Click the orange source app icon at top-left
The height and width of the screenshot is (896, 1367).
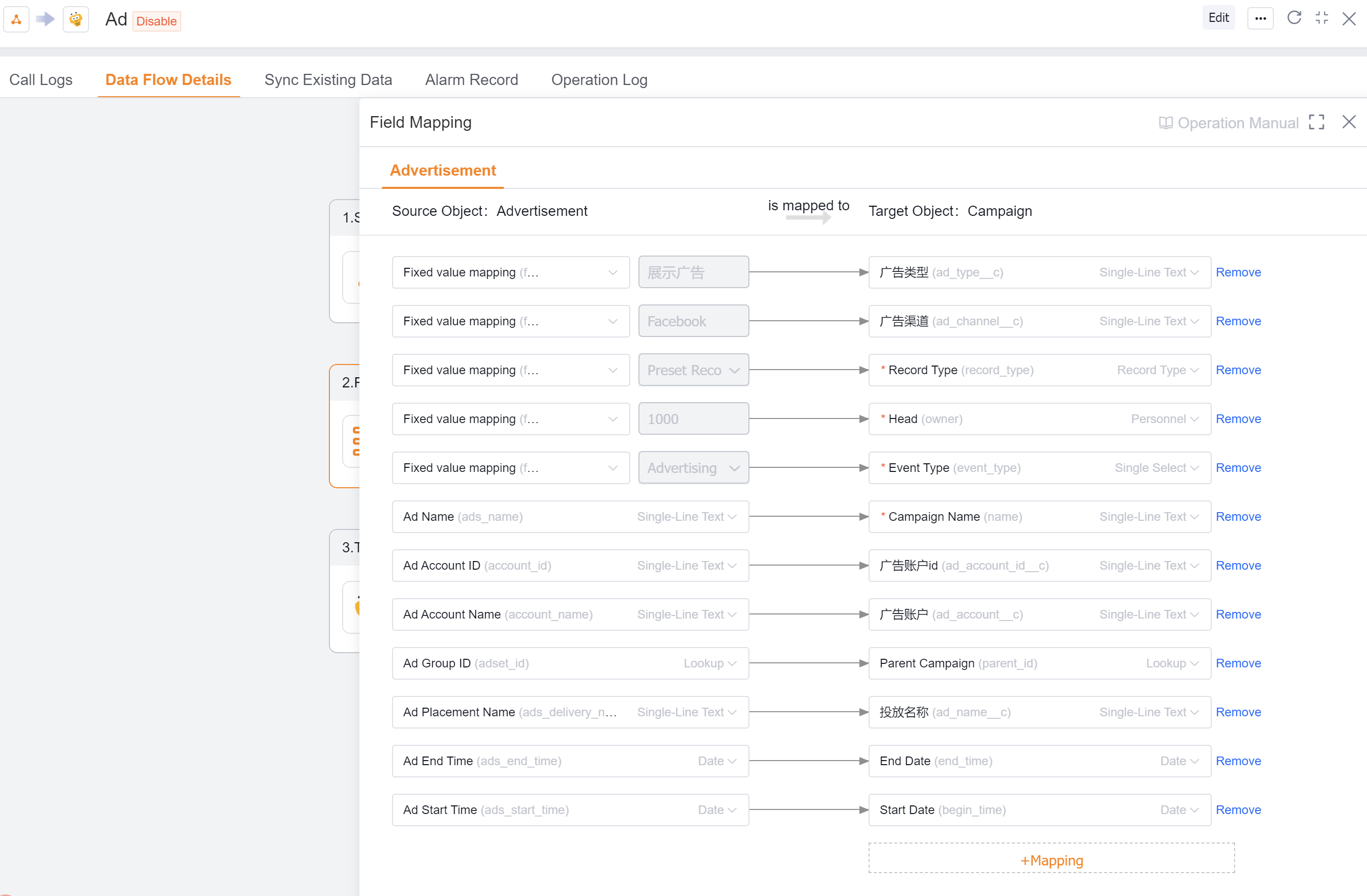(16, 19)
